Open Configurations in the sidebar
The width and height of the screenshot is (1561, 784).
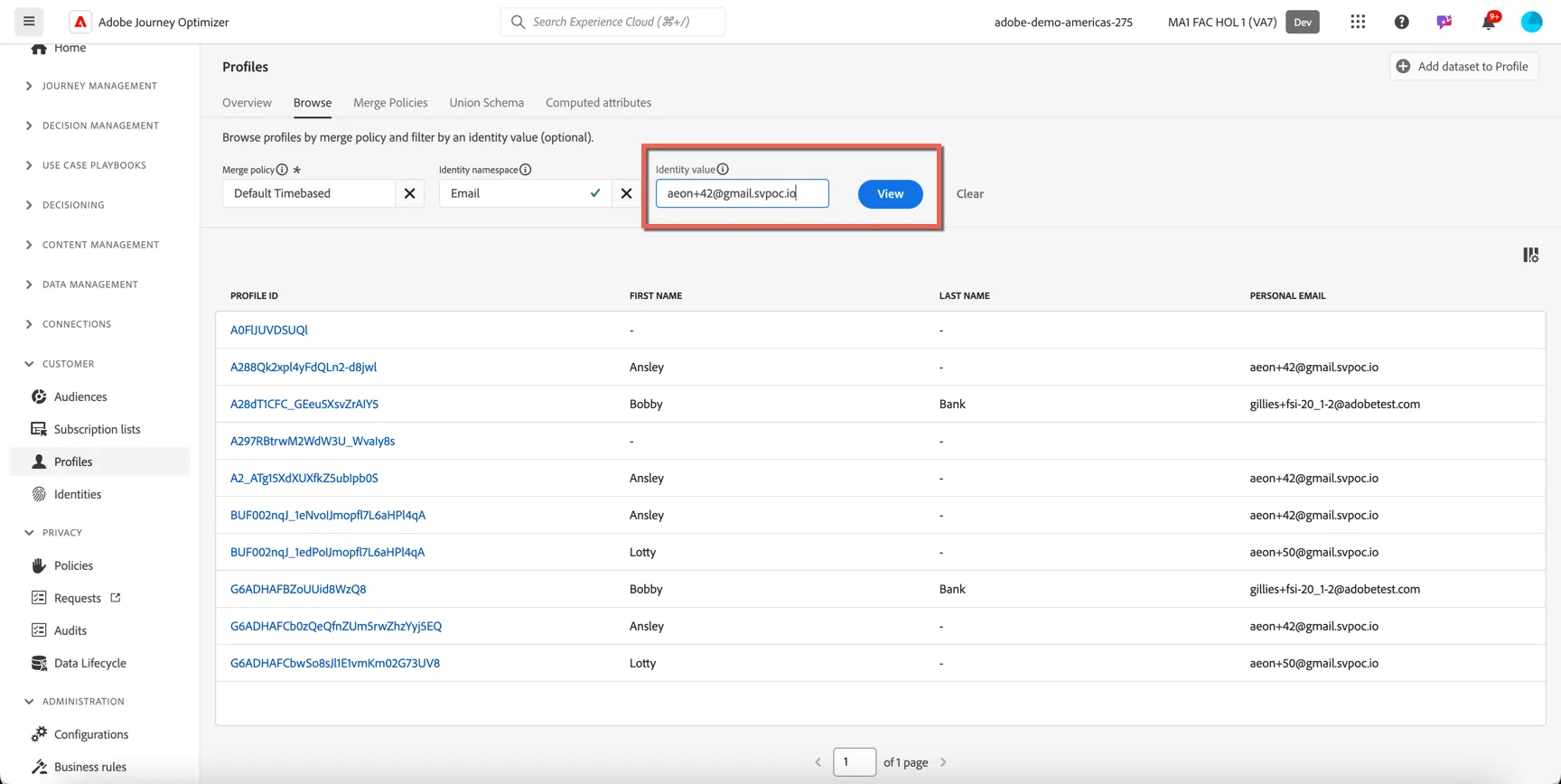pyautogui.click(x=91, y=734)
